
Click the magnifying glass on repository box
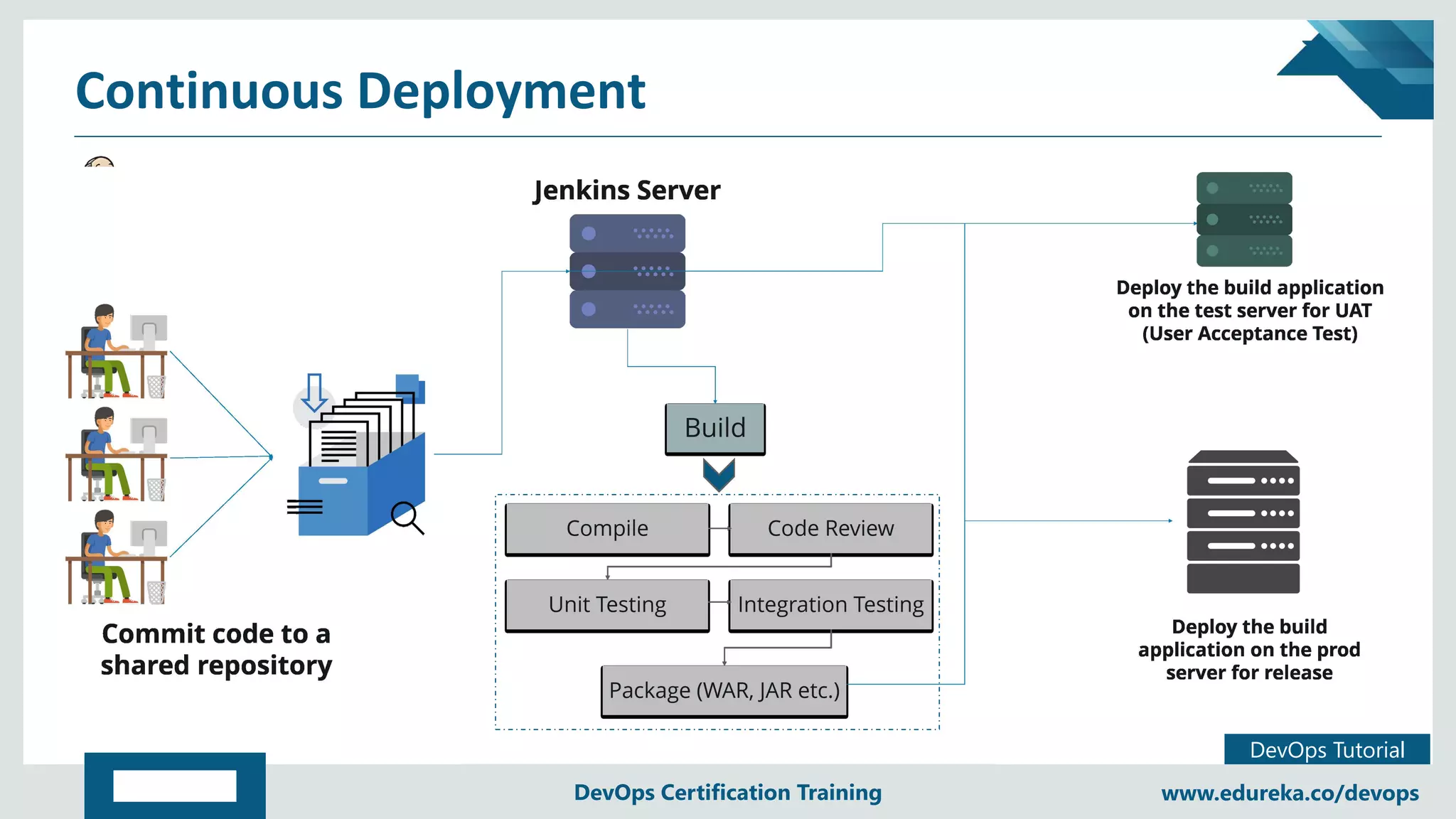coord(407,517)
